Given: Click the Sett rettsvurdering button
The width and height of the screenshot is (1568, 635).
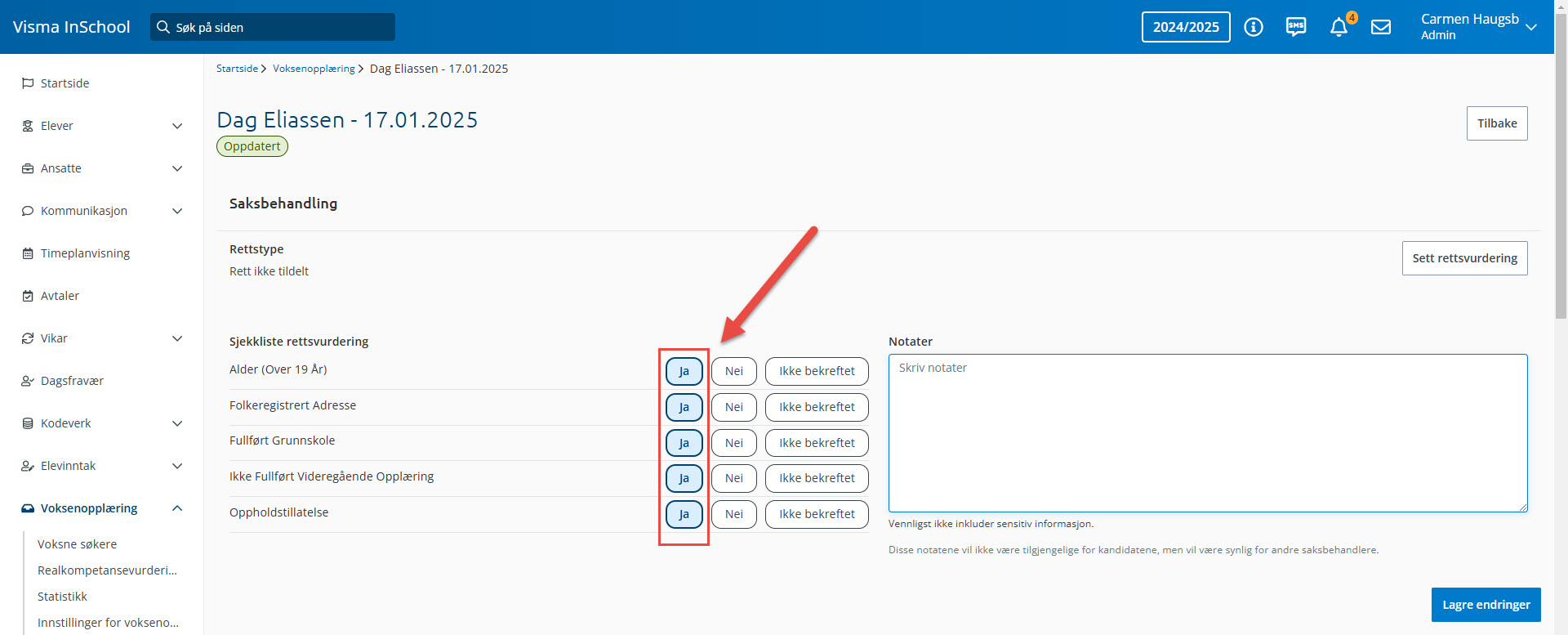Looking at the screenshot, I should (1464, 258).
